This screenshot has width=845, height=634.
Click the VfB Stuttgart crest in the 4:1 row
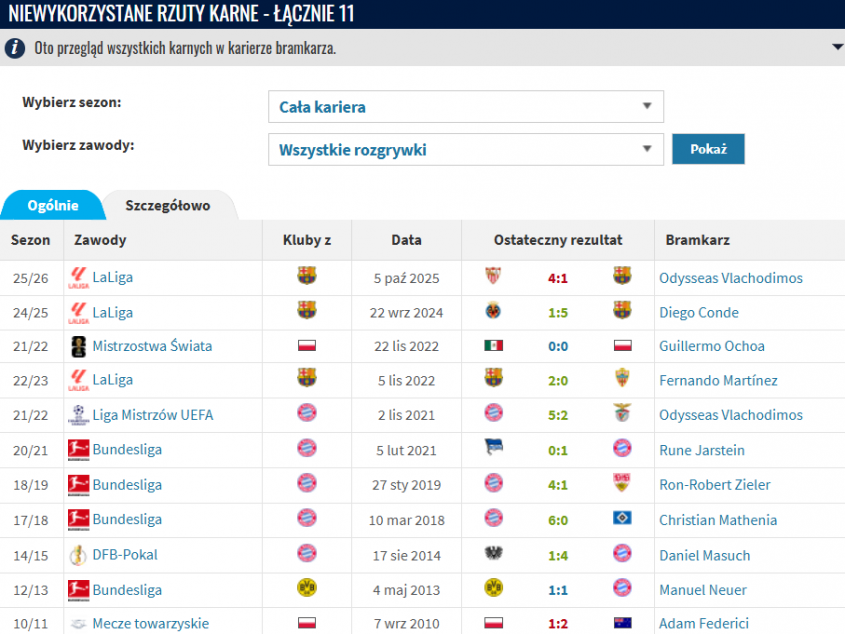[622, 484]
